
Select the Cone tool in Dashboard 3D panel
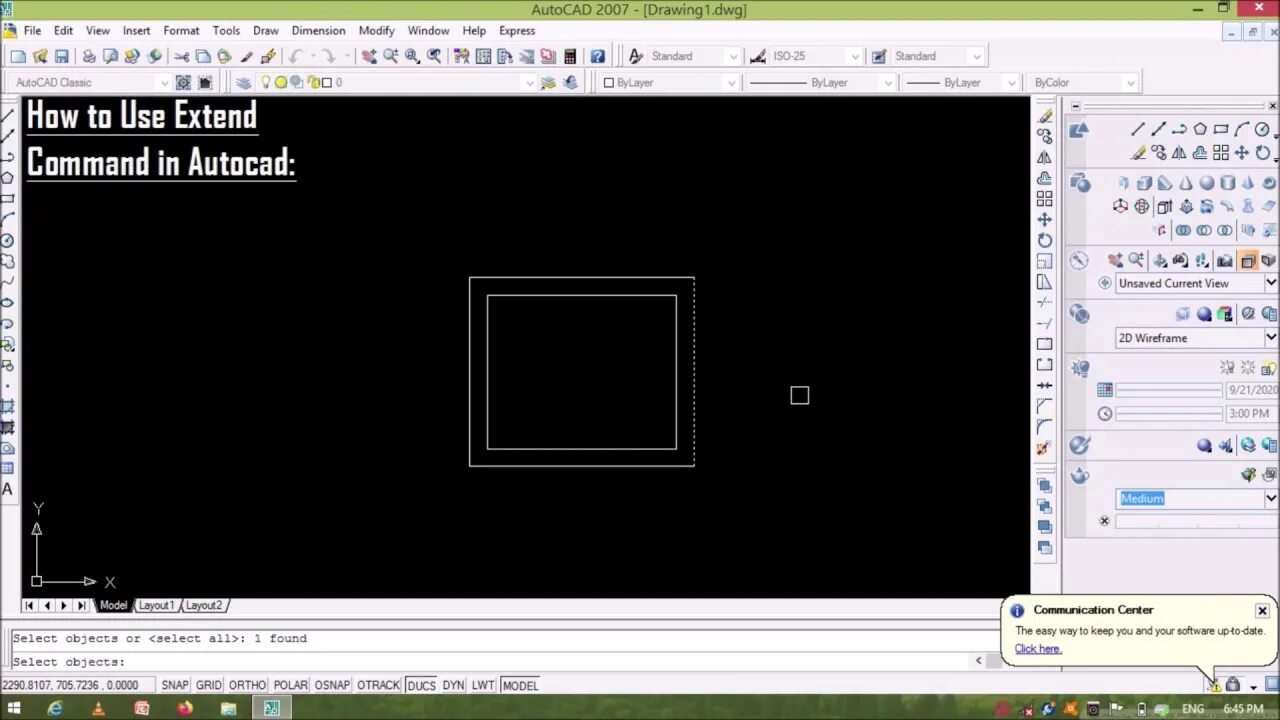(x=1185, y=183)
